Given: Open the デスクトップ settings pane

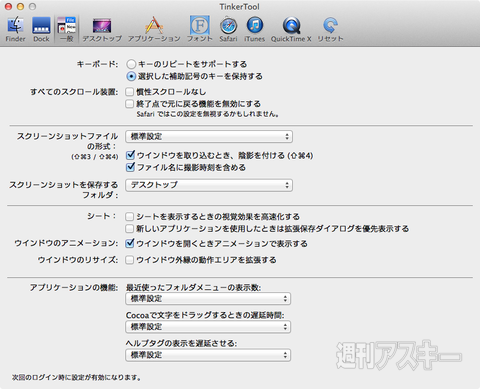Looking at the screenshot, I should click(102, 29).
